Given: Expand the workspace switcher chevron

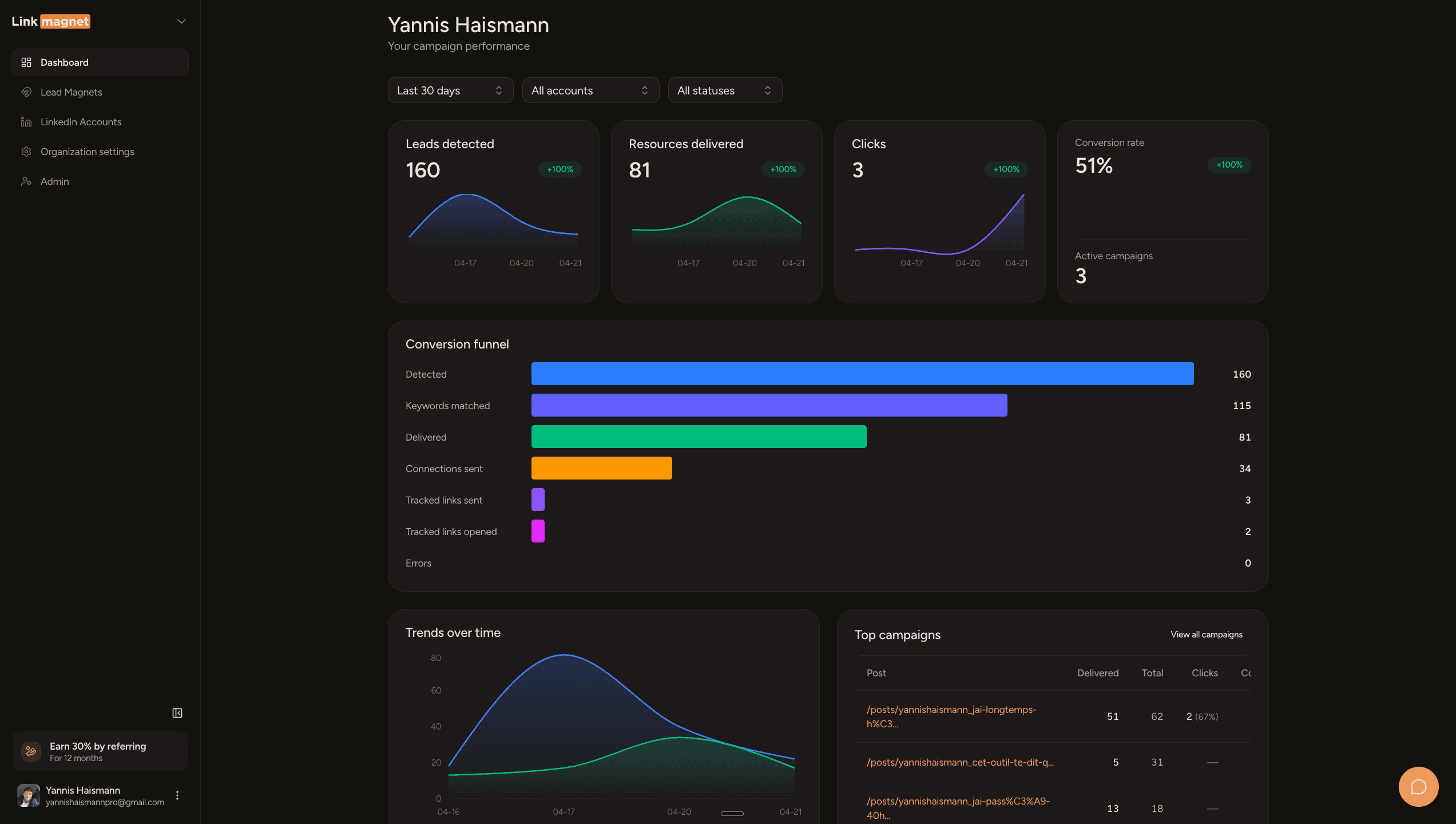Looking at the screenshot, I should click(181, 22).
